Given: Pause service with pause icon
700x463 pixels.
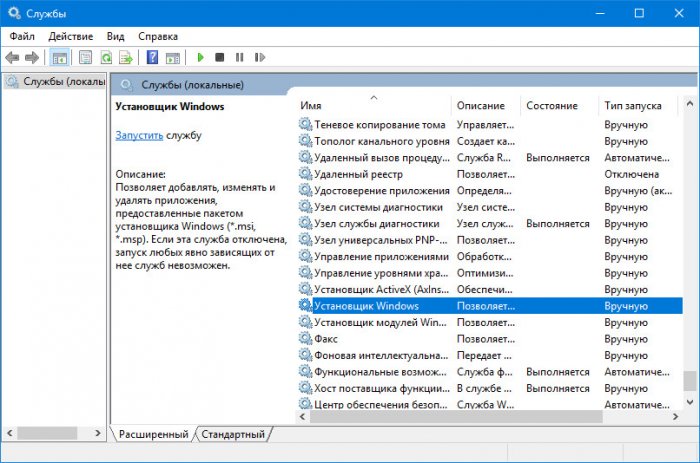Looking at the screenshot, I should point(240,57).
